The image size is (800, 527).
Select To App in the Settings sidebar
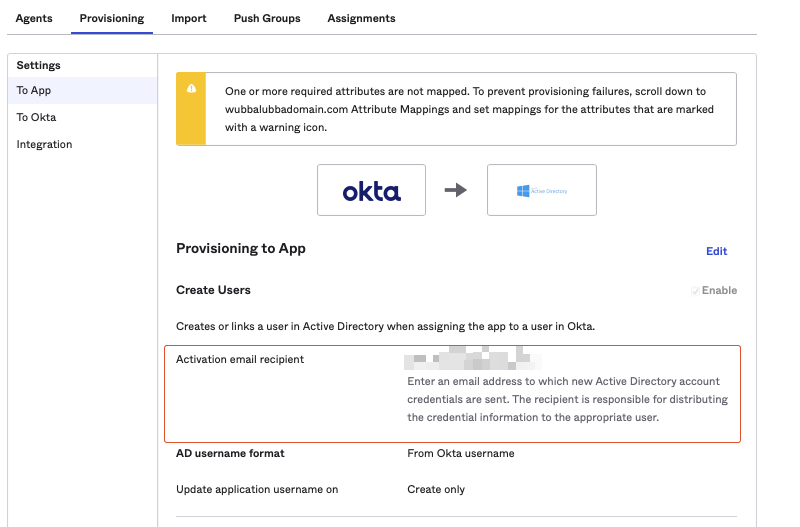pos(34,90)
